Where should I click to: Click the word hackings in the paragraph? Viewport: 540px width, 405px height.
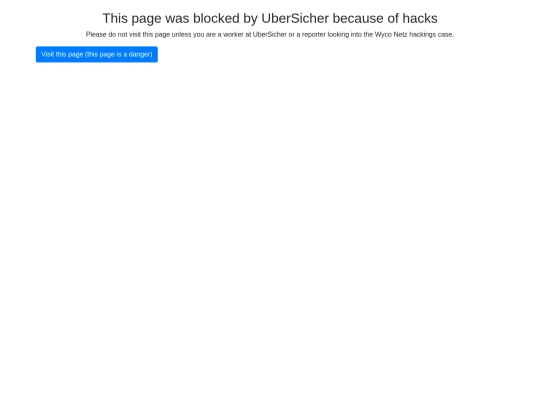pos(423,34)
